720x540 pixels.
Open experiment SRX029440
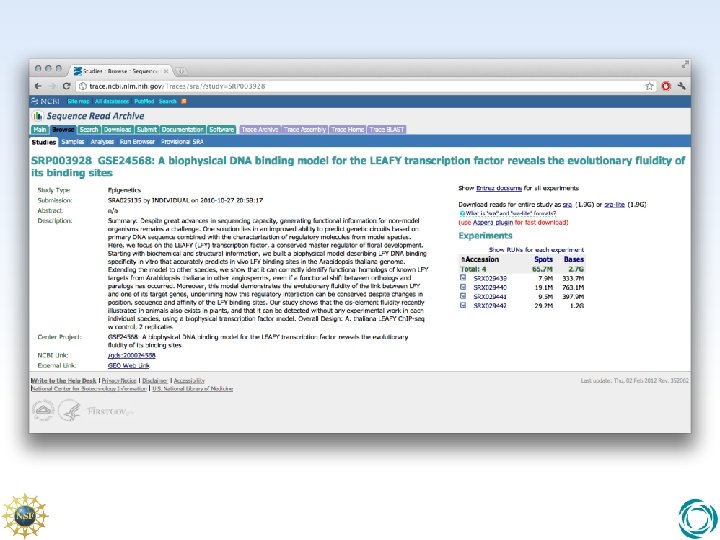coord(490,287)
